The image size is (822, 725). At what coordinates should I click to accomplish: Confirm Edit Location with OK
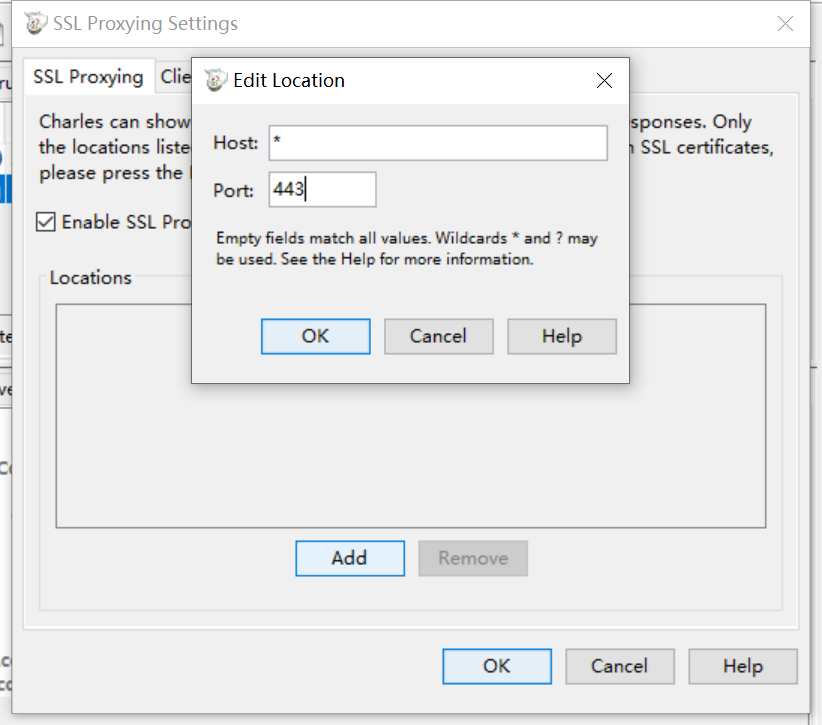click(x=316, y=336)
